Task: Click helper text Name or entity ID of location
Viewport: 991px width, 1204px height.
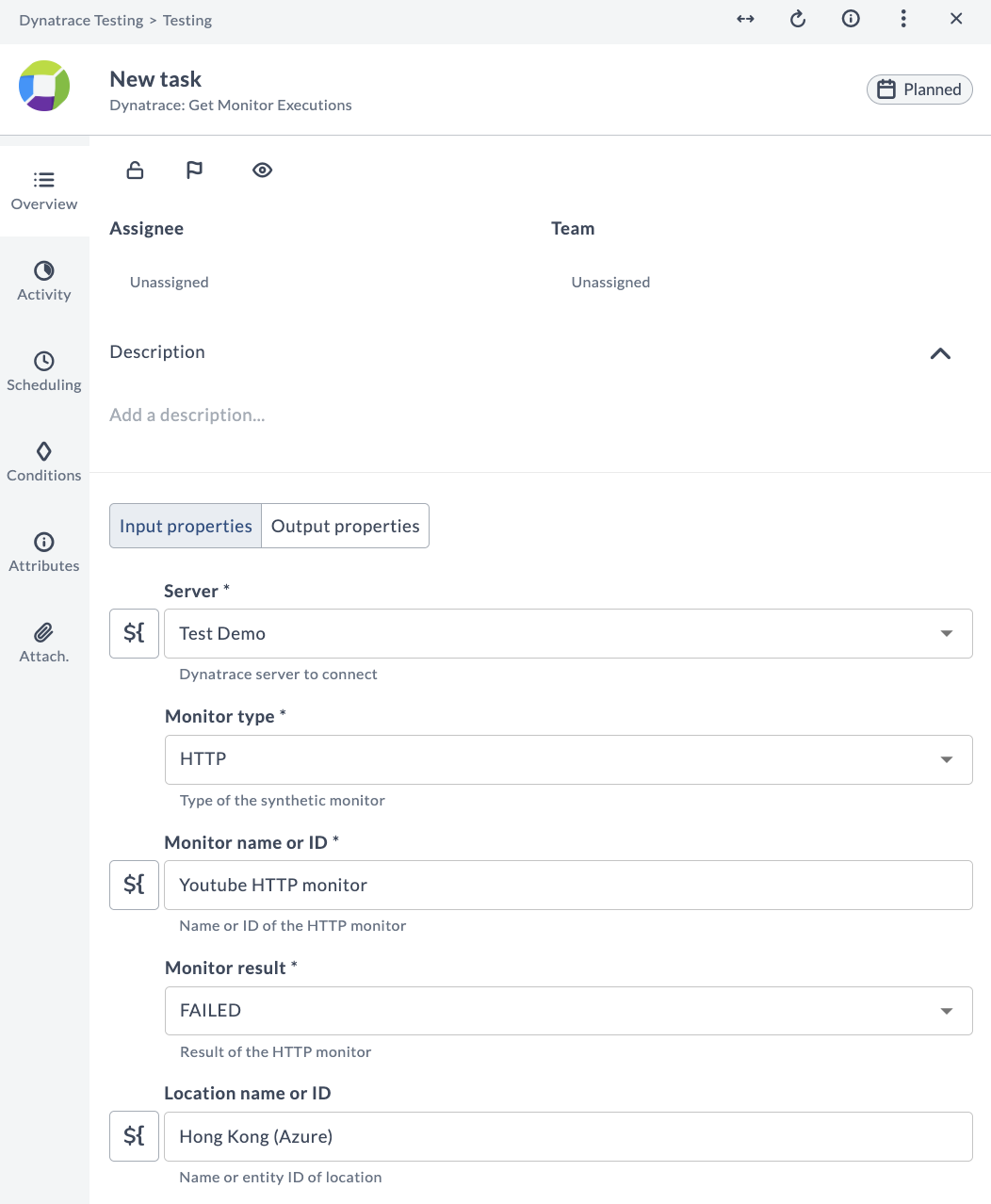Action: point(281,1178)
